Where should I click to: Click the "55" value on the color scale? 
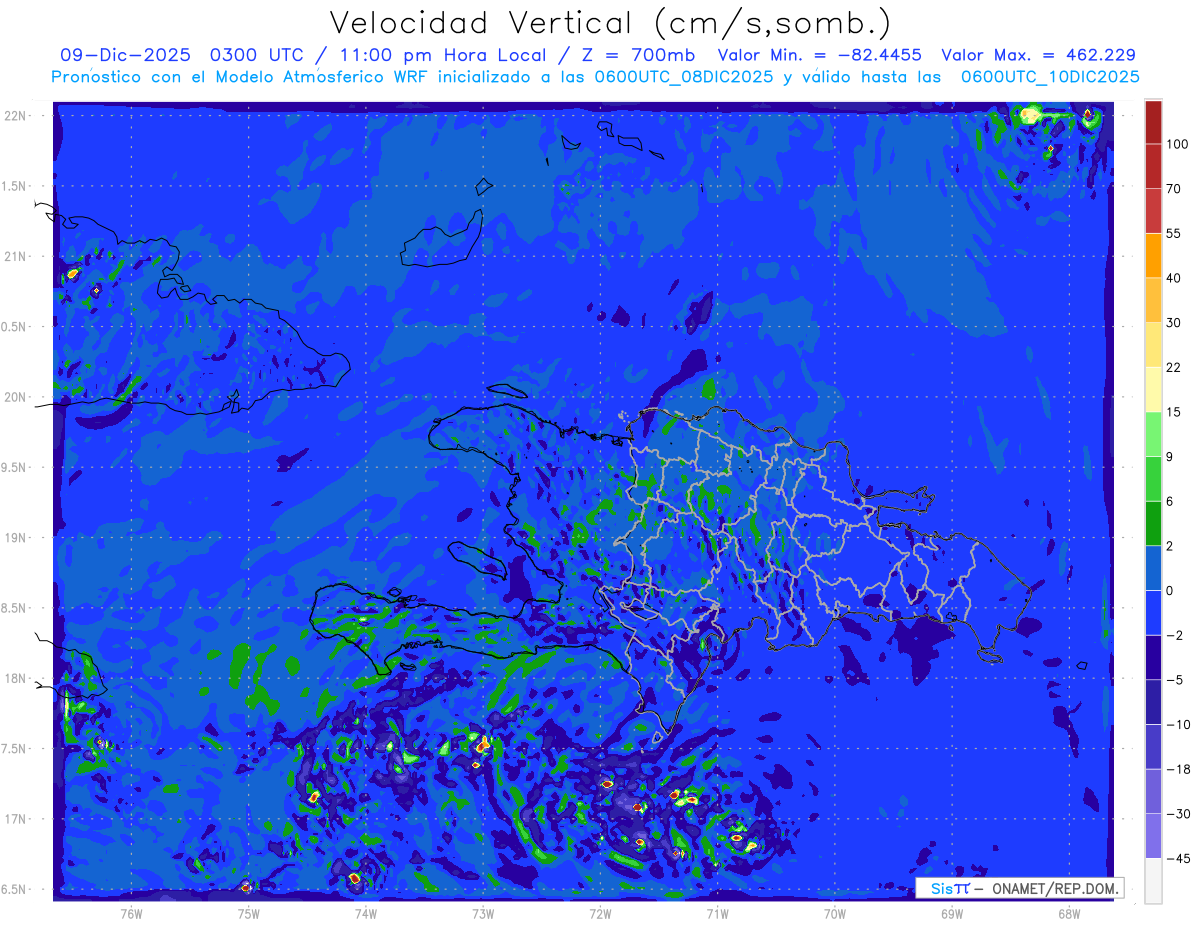(x=1174, y=233)
